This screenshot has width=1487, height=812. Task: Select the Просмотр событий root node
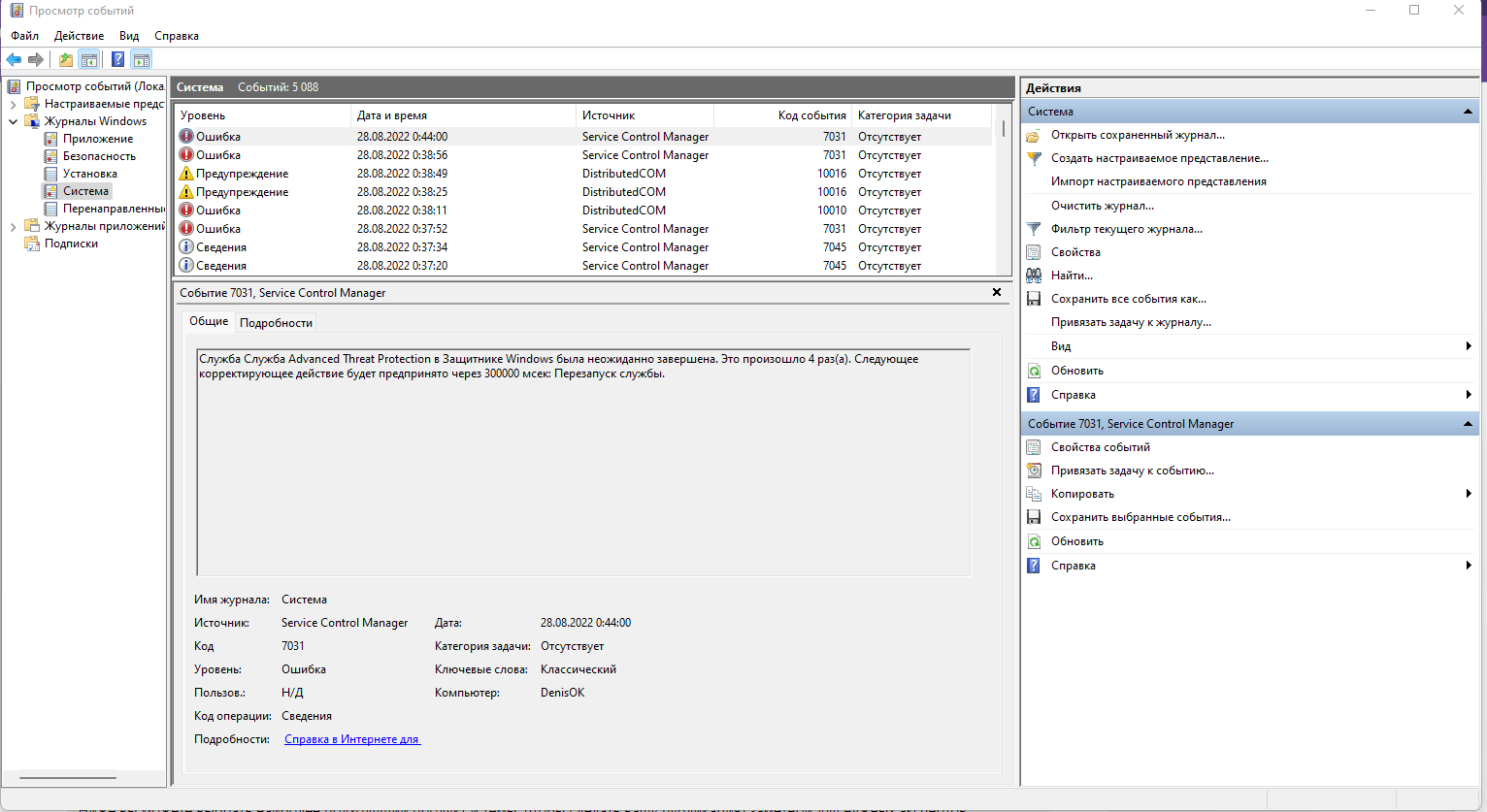coord(95,86)
